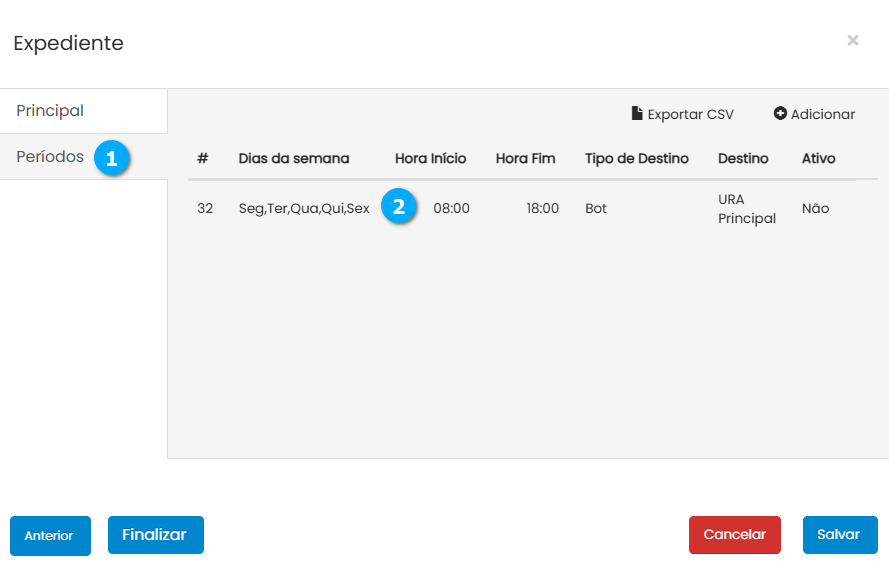
Task: Select the row with ID 32
Action: point(205,209)
